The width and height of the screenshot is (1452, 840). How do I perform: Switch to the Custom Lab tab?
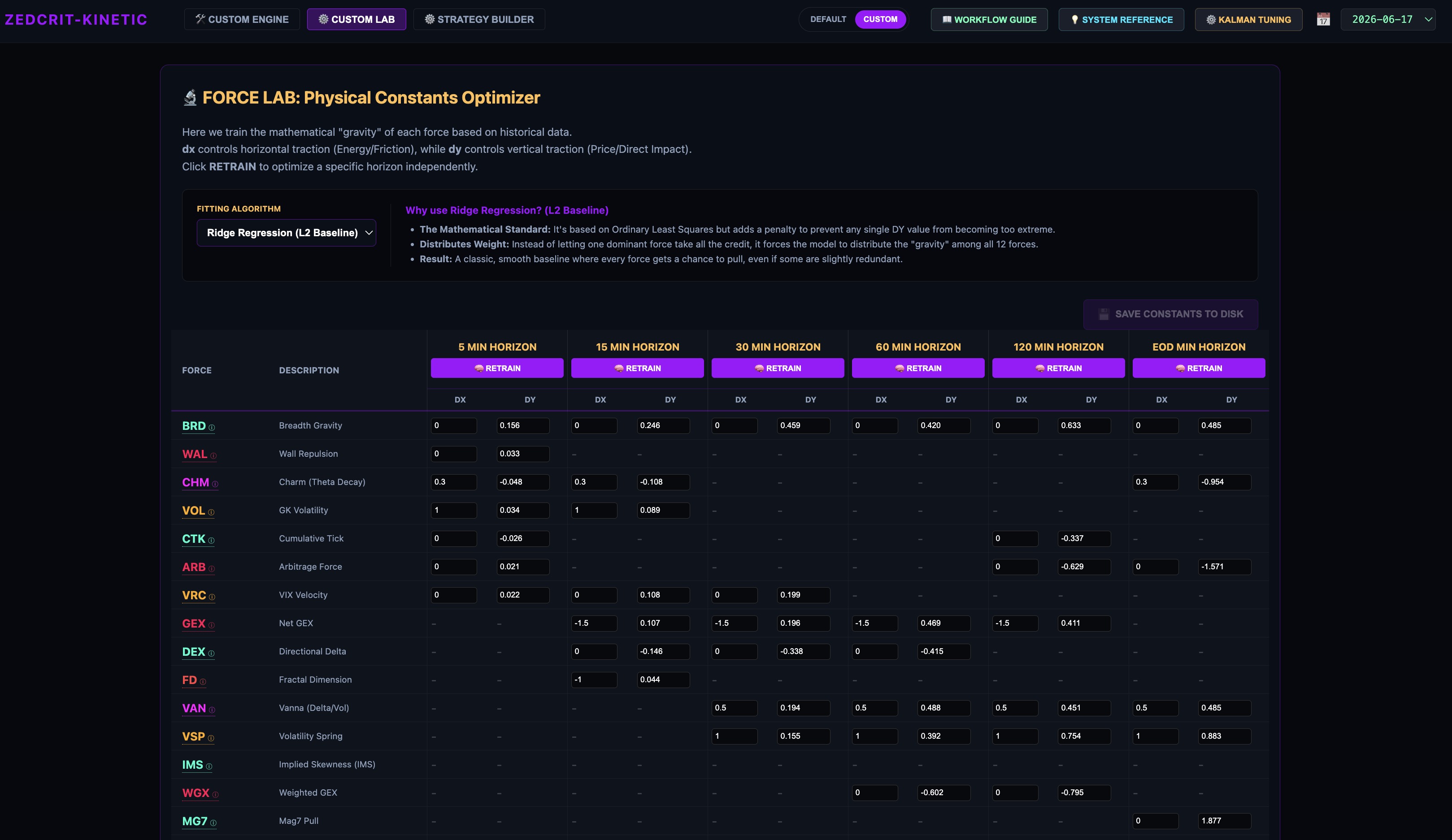pos(356,19)
